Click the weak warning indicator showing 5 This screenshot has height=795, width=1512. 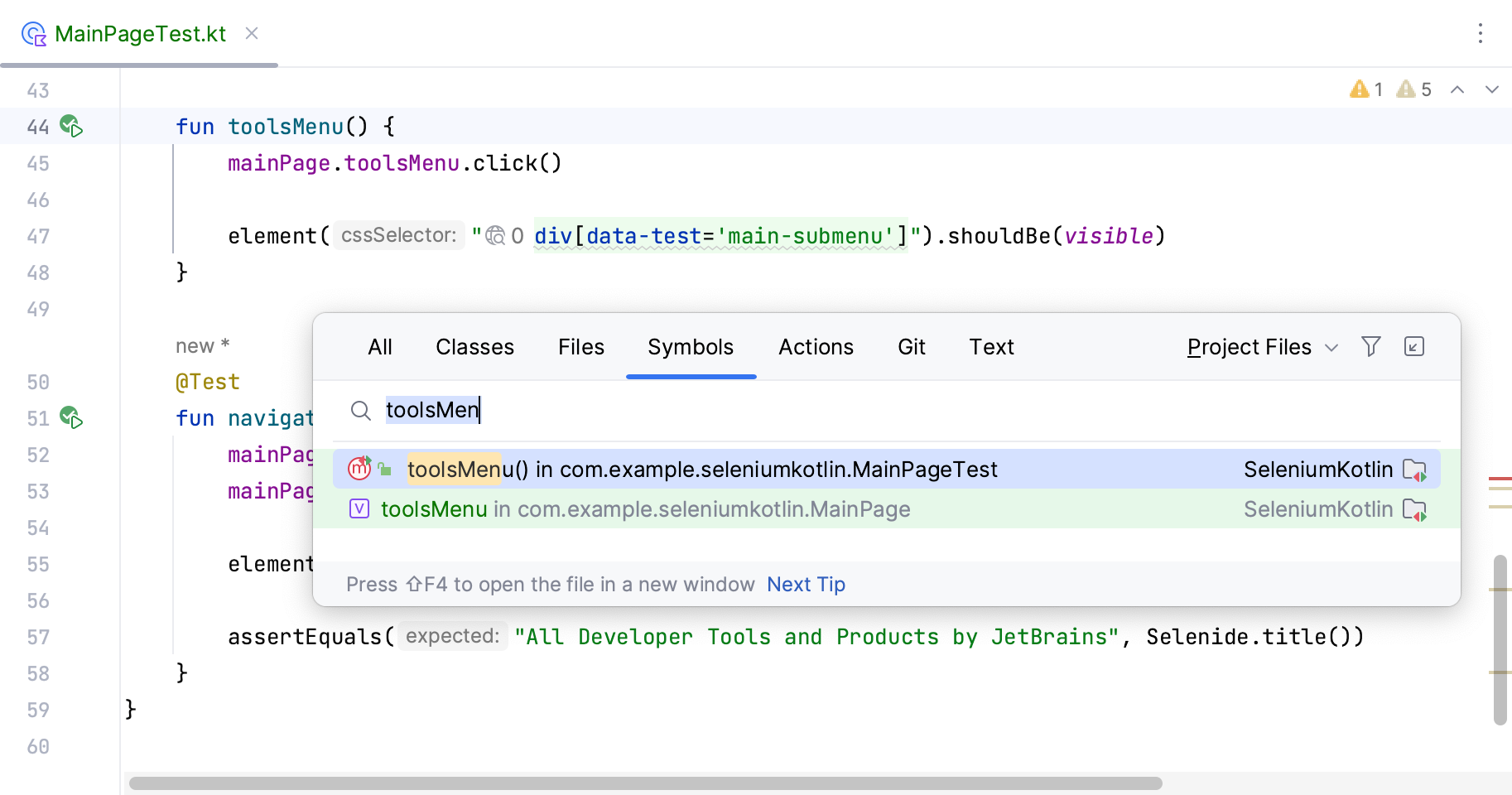tap(1413, 89)
